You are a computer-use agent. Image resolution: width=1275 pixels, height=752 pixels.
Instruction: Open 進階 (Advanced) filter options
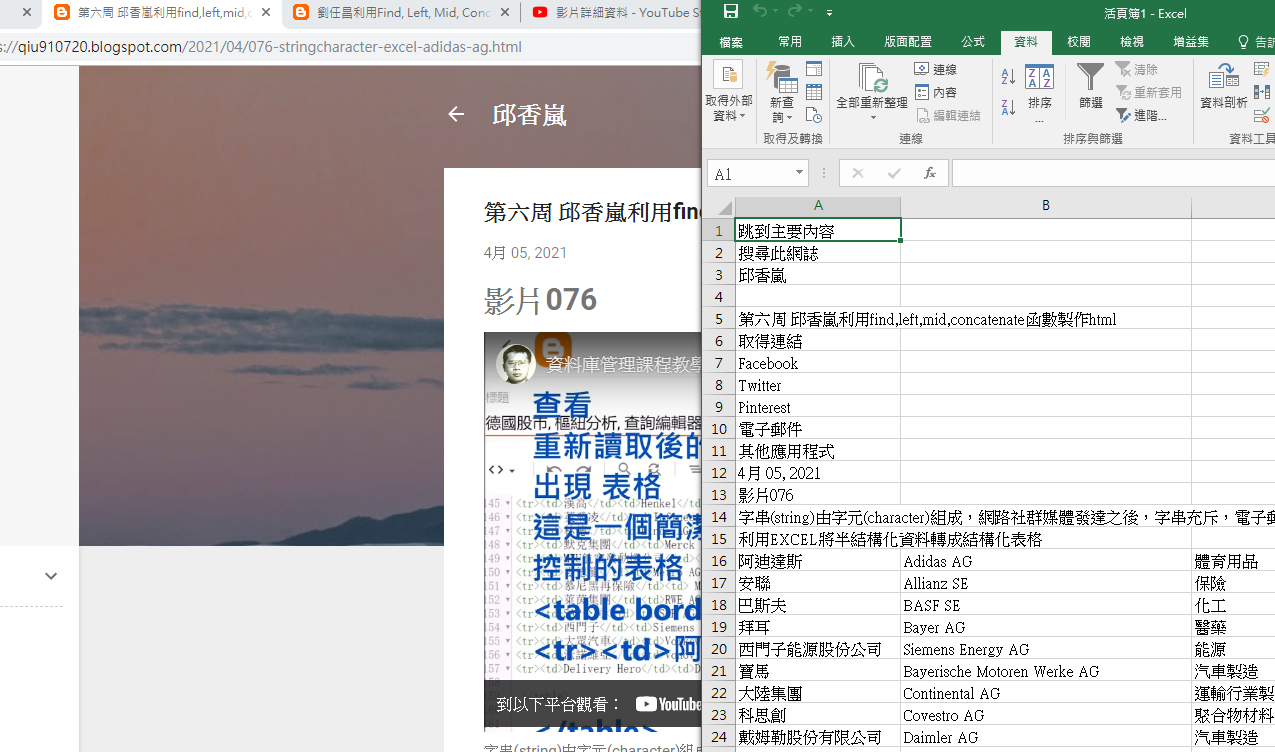point(1141,115)
